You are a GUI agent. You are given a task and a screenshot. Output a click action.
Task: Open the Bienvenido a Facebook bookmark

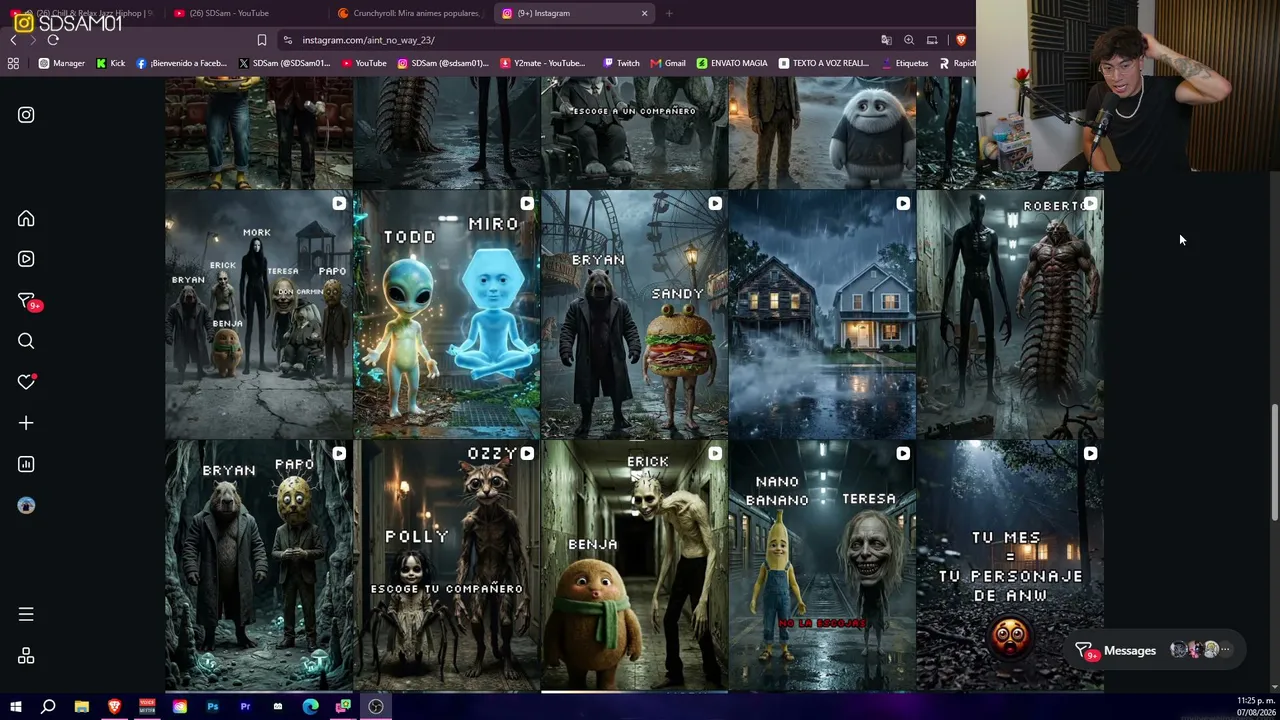(182, 63)
